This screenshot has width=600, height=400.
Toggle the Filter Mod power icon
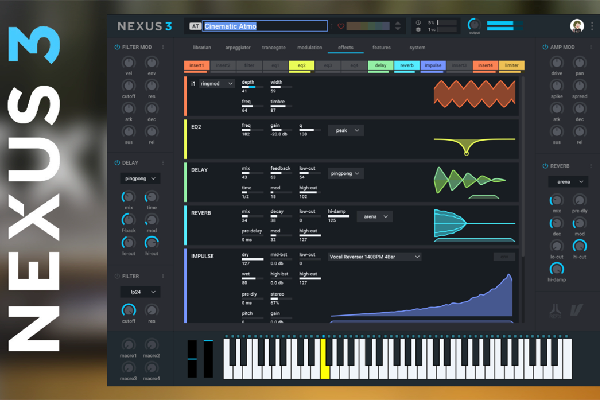(117, 47)
